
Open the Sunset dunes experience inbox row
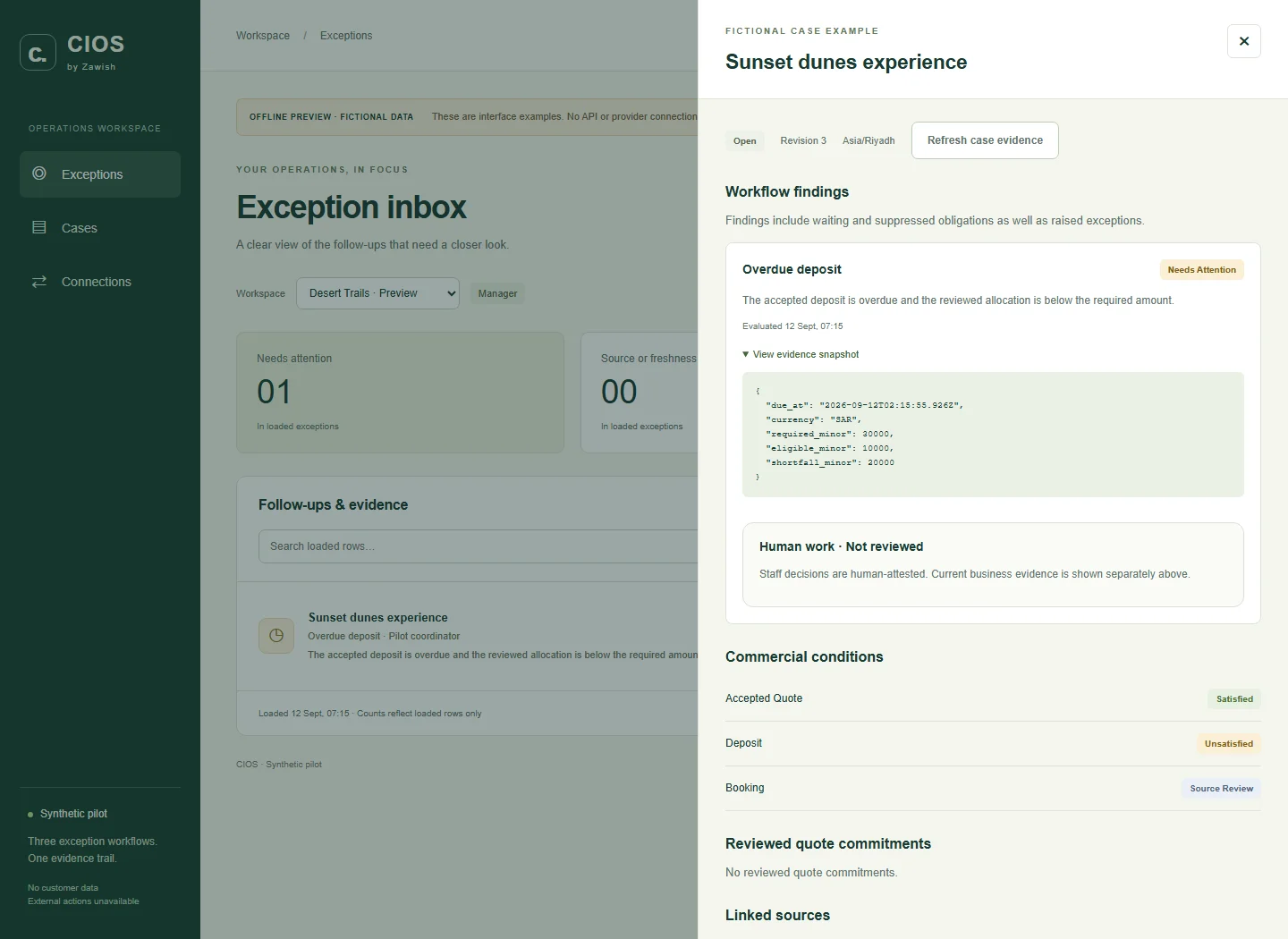click(467, 636)
